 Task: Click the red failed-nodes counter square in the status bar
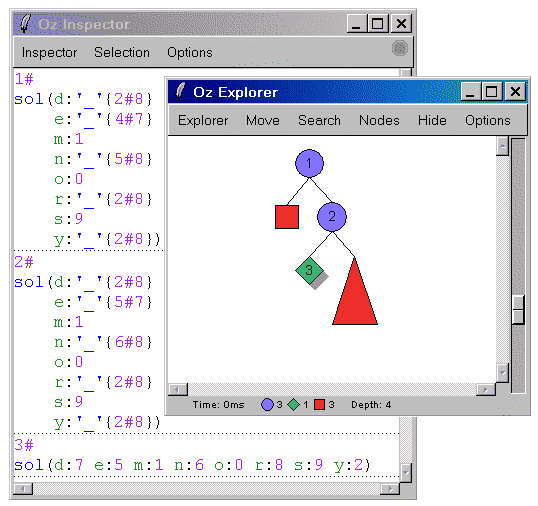pyautogui.click(x=319, y=404)
